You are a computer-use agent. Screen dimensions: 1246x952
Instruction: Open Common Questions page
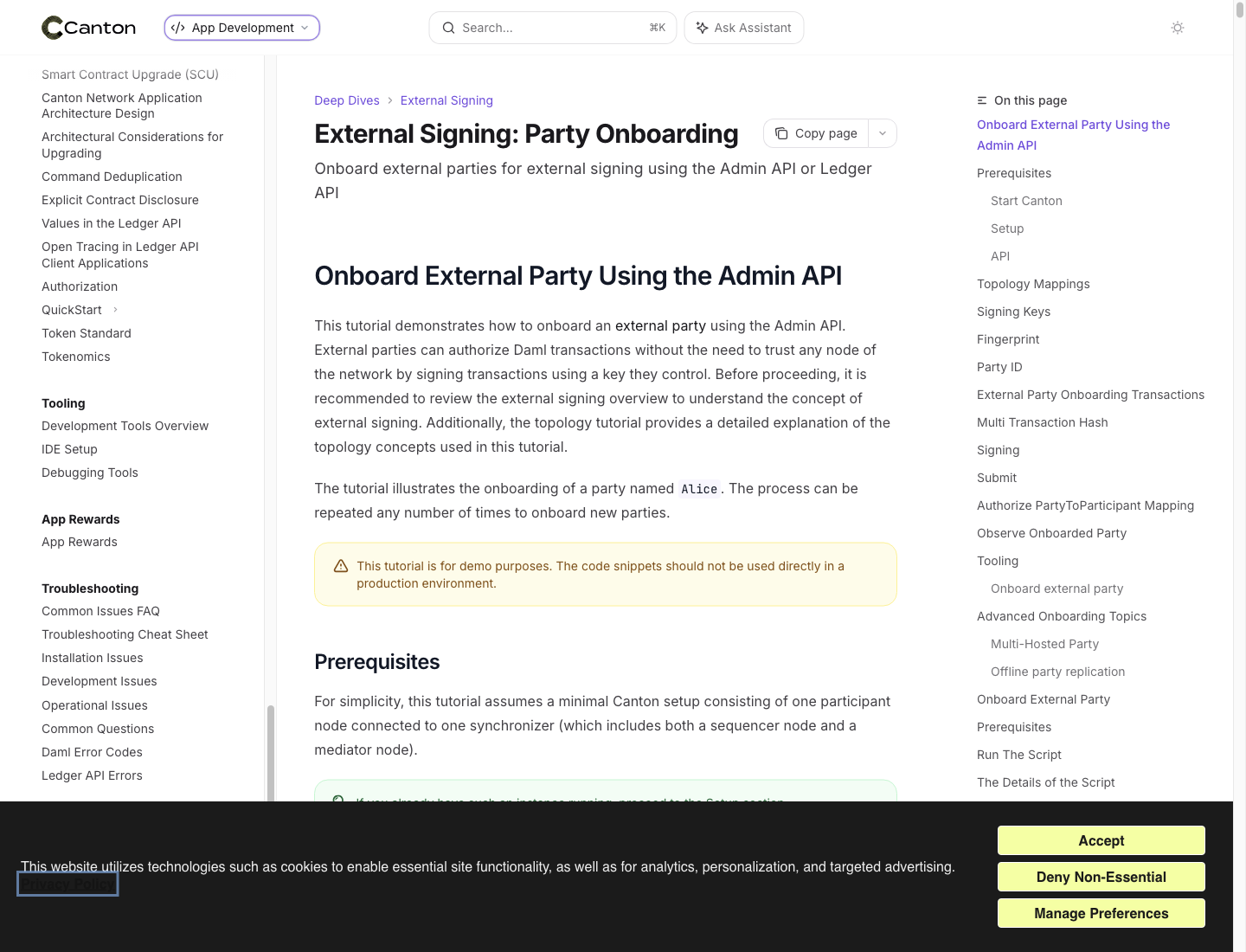[98, 729]
